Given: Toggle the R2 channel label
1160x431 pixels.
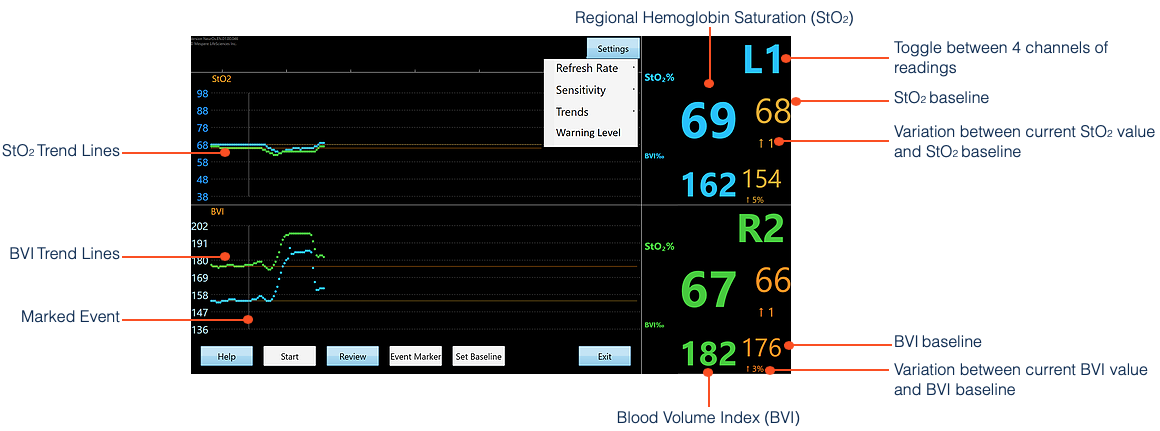Looking at the screenshot, I should click(x=763, y=230).
